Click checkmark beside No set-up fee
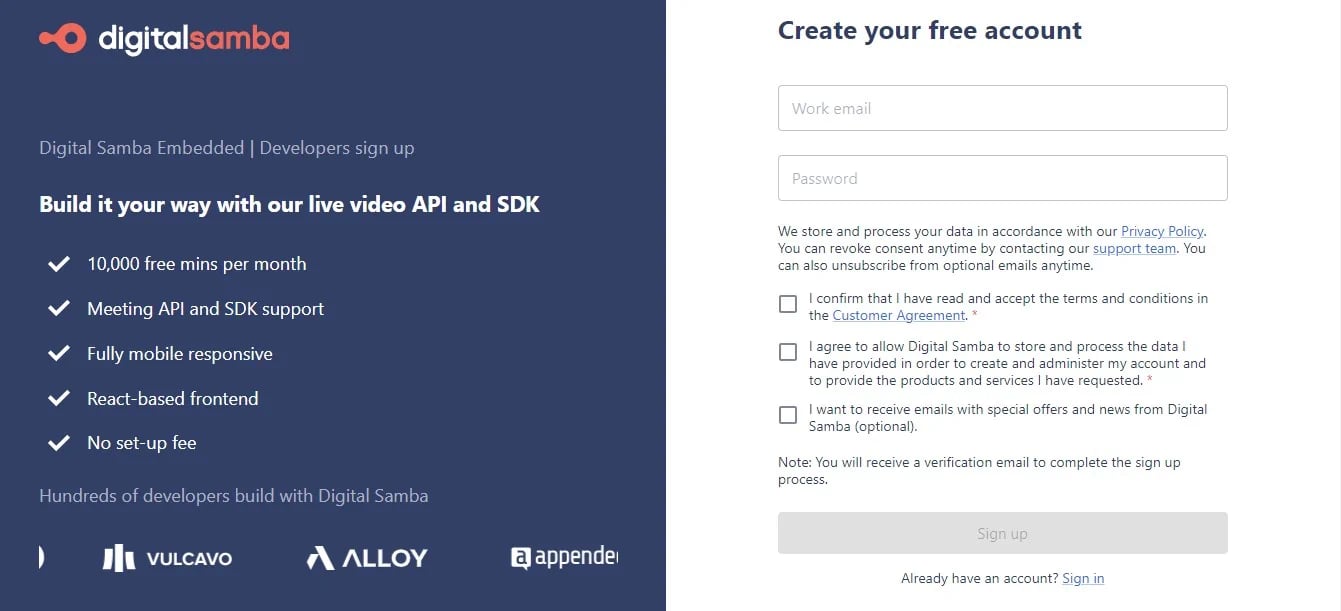1341x611 pixels. coord(59,443)
